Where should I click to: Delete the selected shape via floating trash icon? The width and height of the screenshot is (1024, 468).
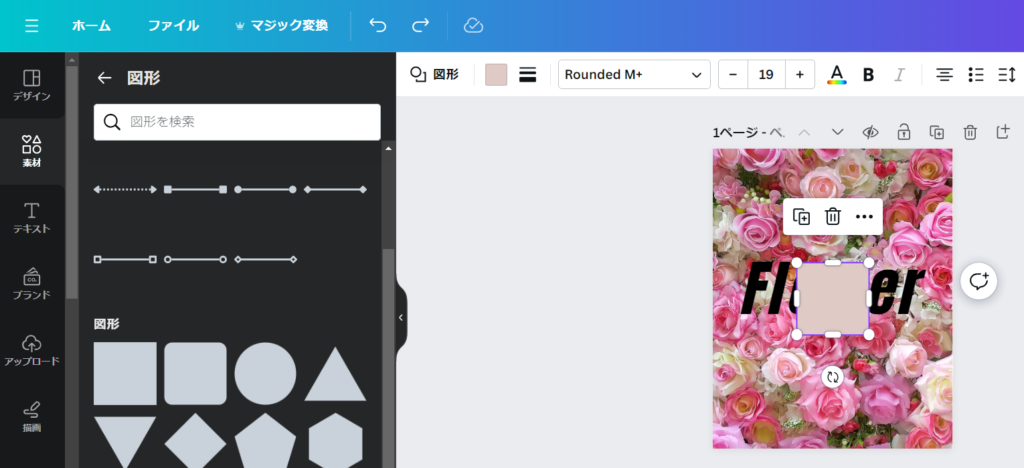[832, 216]
